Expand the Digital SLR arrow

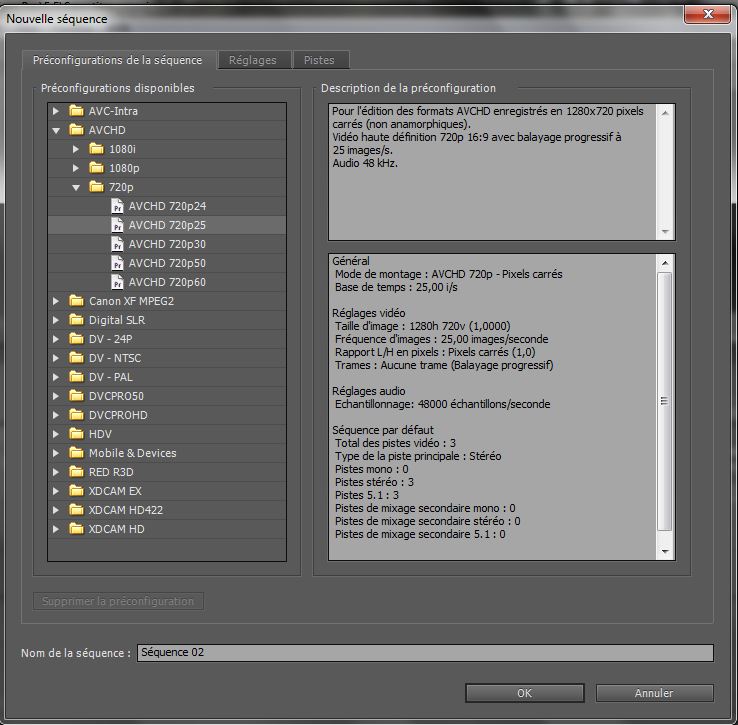click(56, 320)
